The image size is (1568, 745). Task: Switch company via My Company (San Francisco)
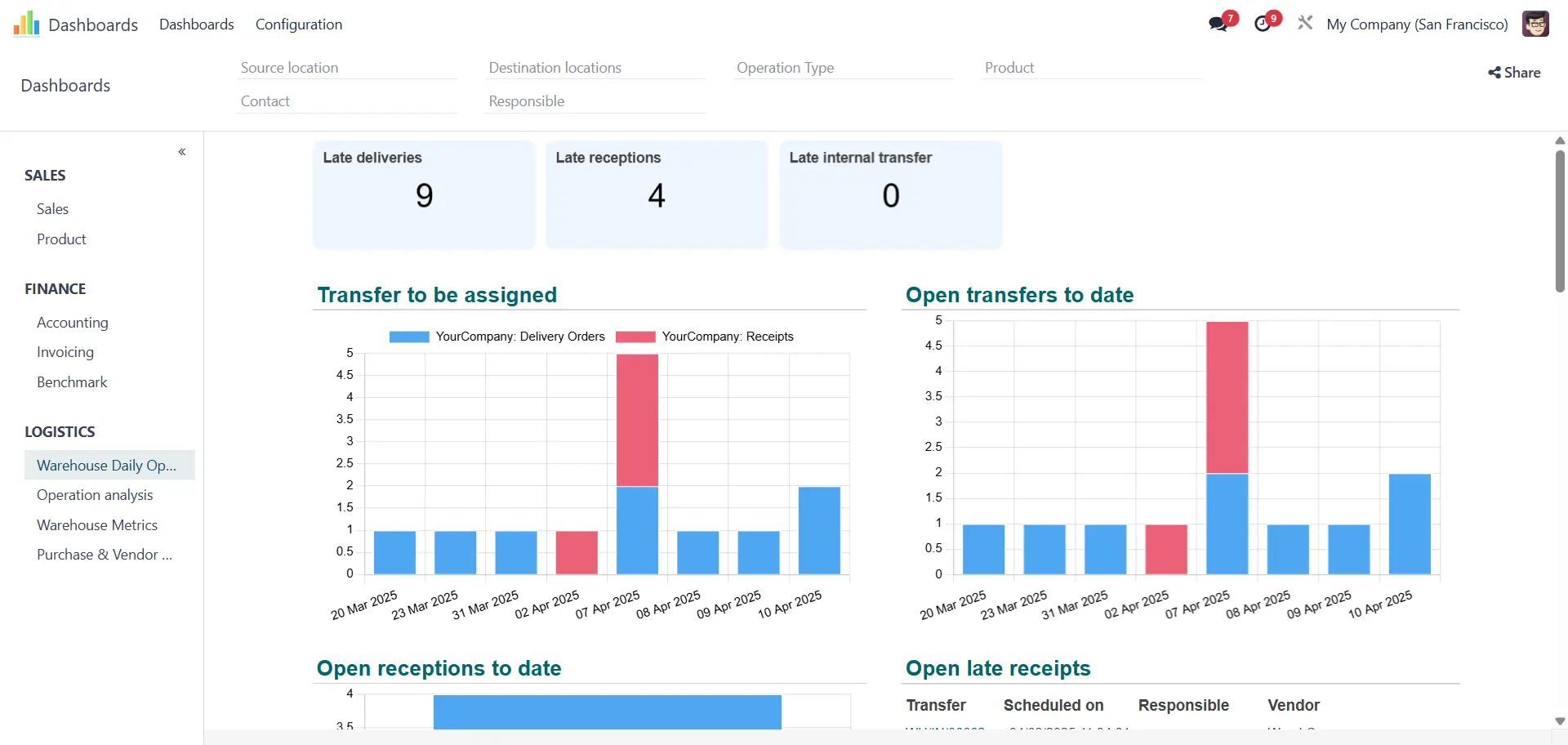(x=1417, y=25)
